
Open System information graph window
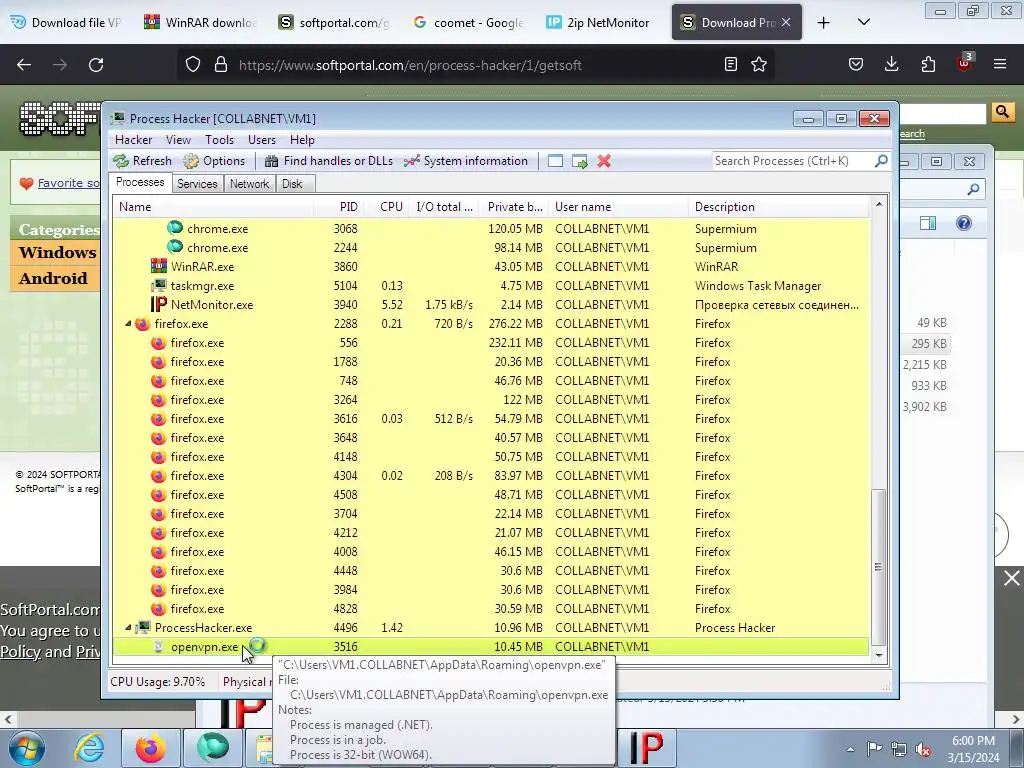(466, 161)
